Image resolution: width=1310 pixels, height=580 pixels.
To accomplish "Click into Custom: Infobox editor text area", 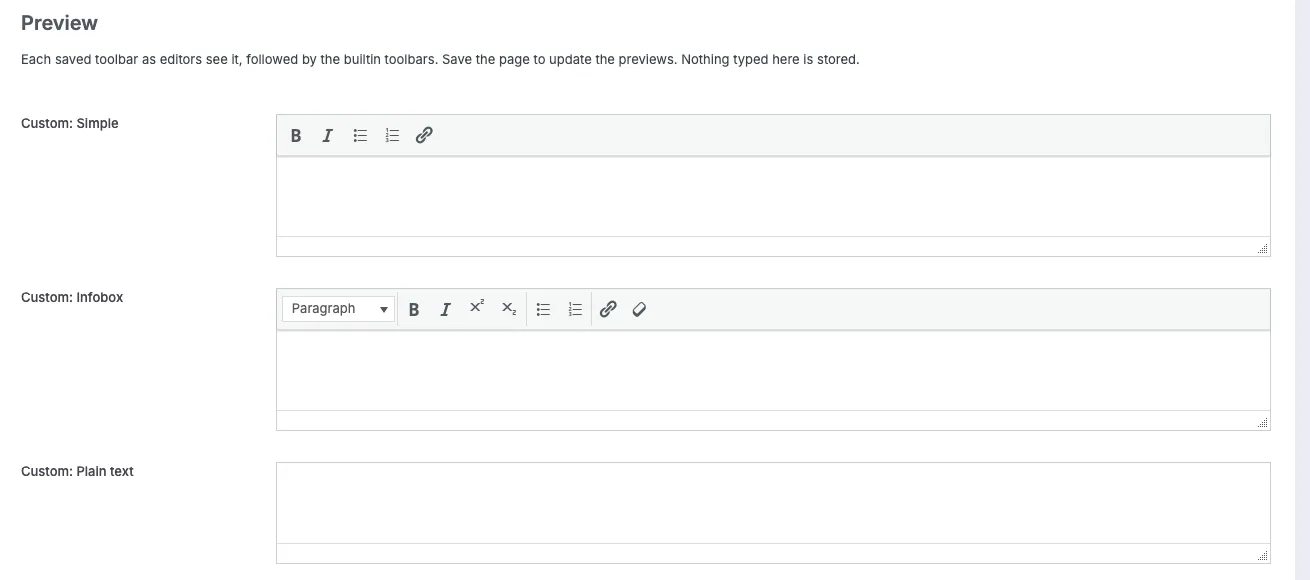I will click(x=773, y=371).
